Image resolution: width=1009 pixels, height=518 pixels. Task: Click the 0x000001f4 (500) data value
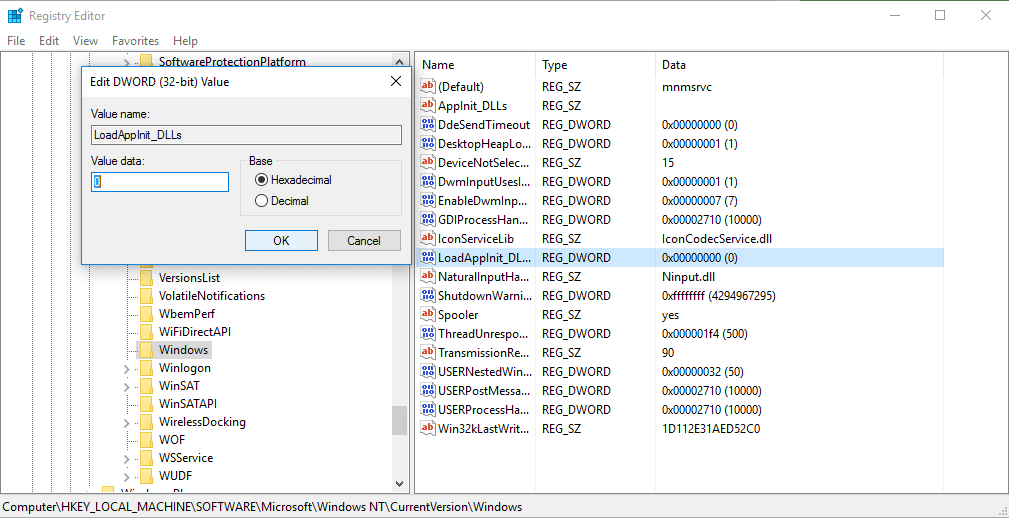click(x=704, y=334)
